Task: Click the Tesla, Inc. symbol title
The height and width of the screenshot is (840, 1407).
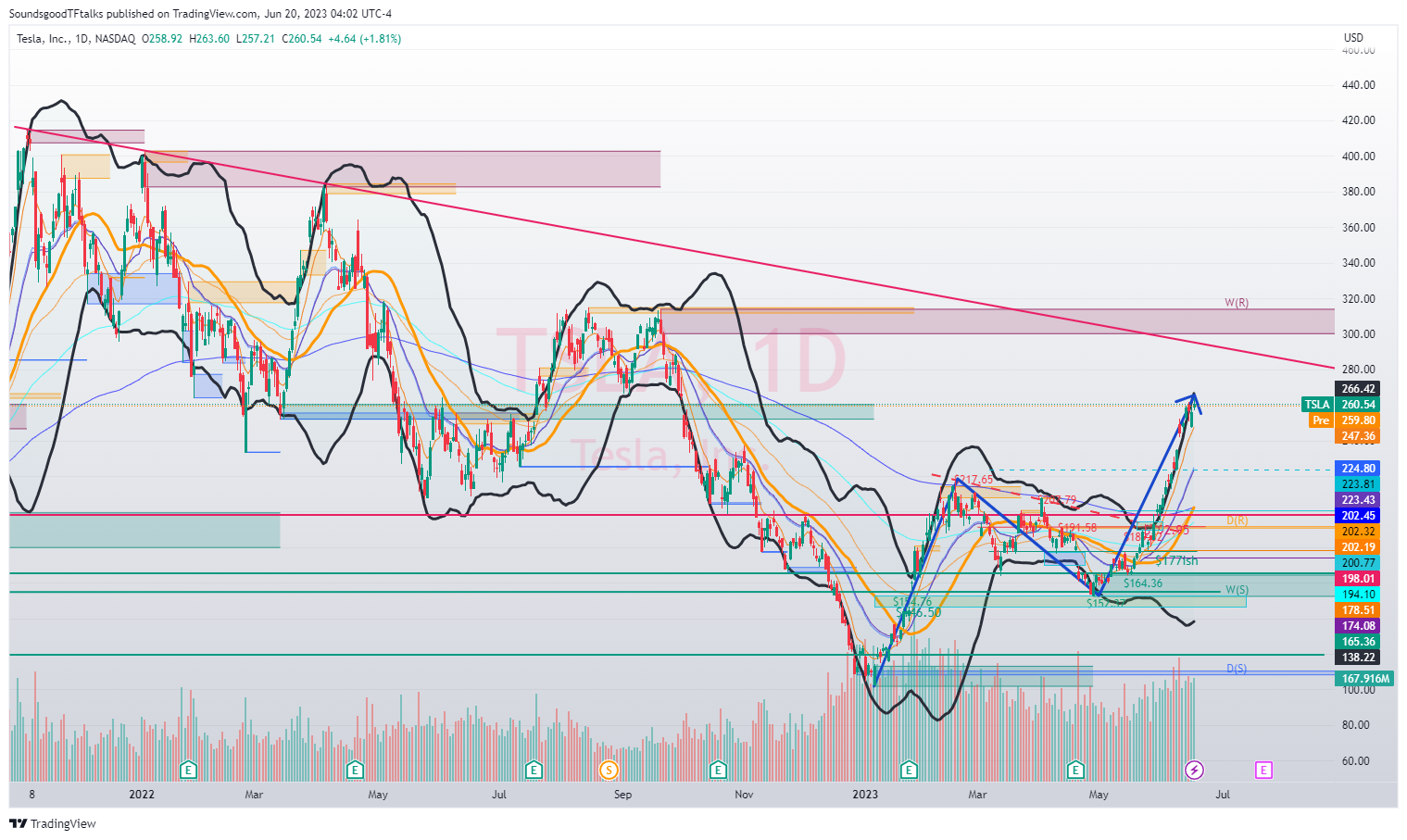Action: click(x=43, y=39)
